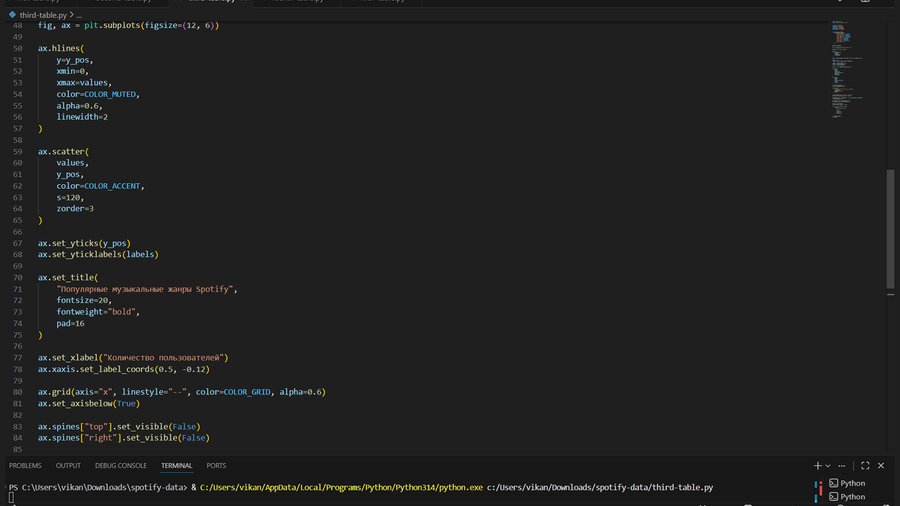Show the DEBUG CONSOLE tab
This screenshot has width=900, height=506.
(x=121, y=465)
